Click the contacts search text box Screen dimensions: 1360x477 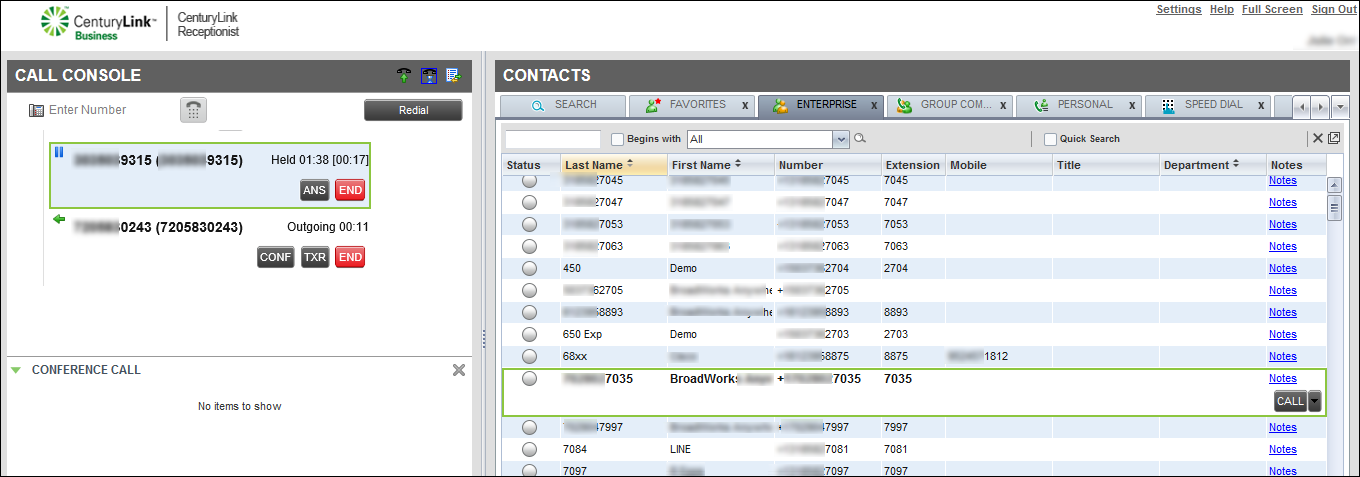(553, 139)
